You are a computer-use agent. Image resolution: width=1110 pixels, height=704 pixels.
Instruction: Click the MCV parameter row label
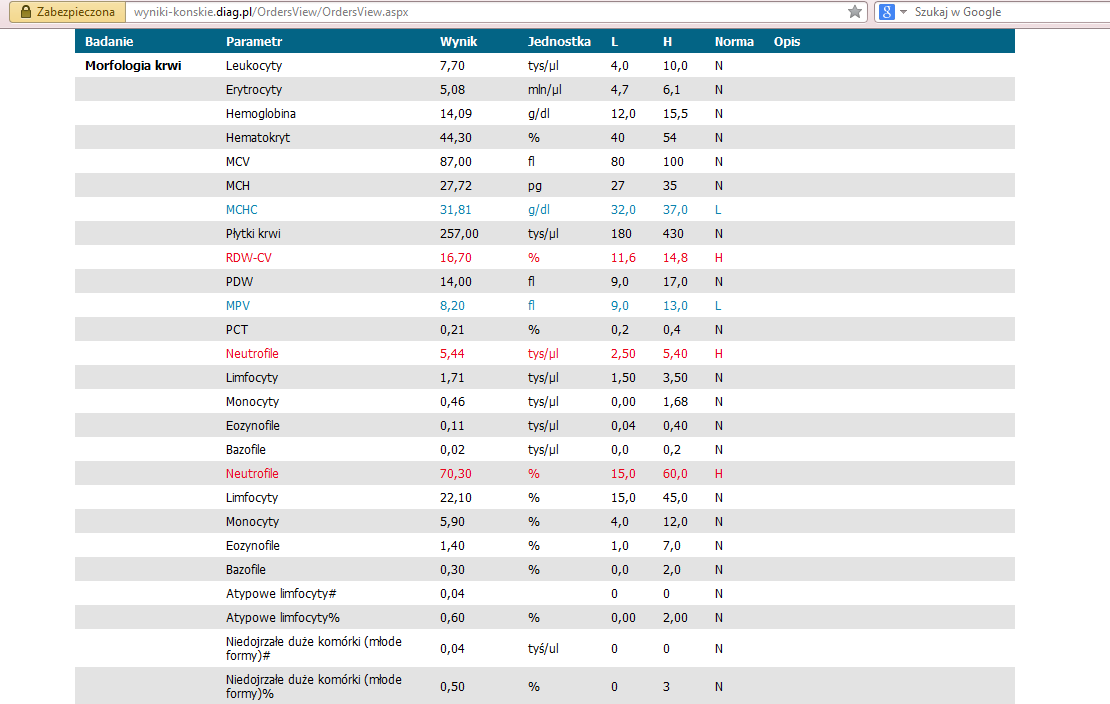[238, 161]
